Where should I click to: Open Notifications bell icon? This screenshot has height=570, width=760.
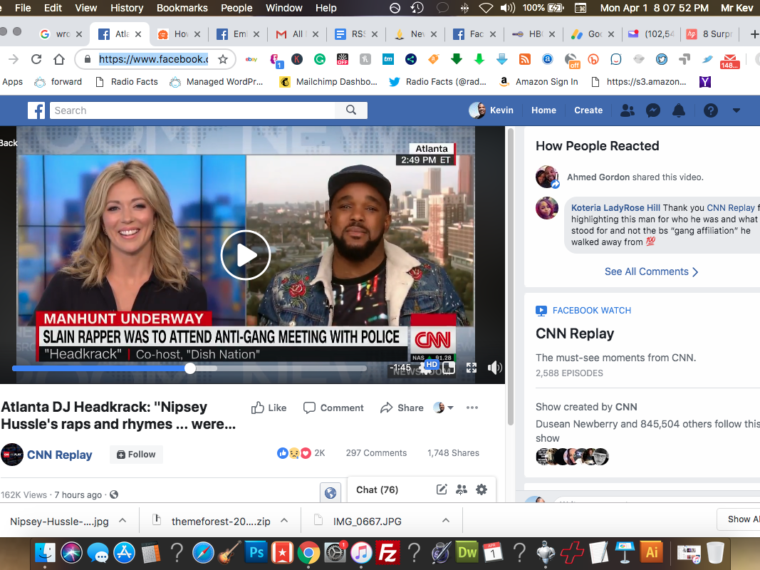click(x=679, y=111)
